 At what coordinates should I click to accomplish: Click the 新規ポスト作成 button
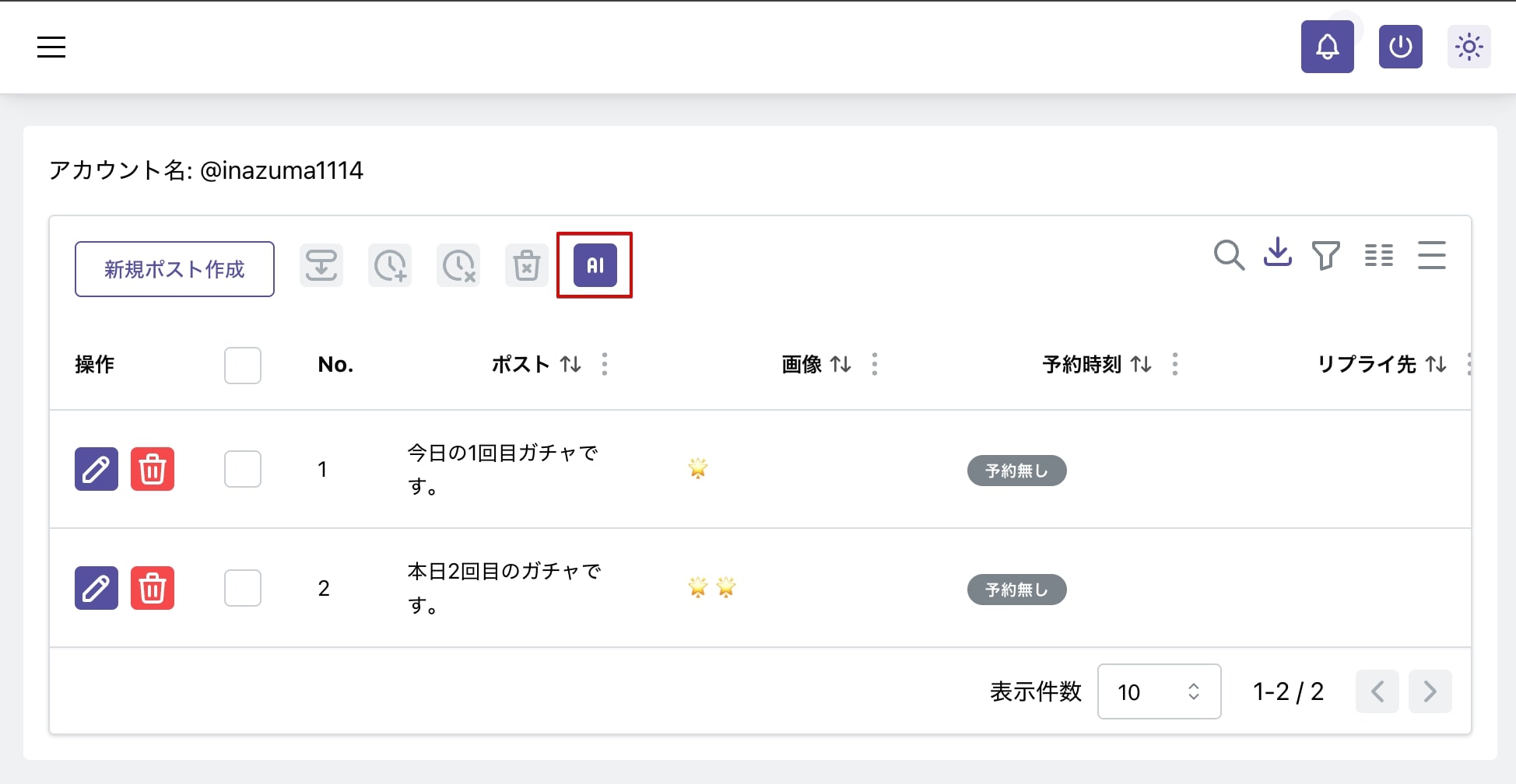(174, 269)
